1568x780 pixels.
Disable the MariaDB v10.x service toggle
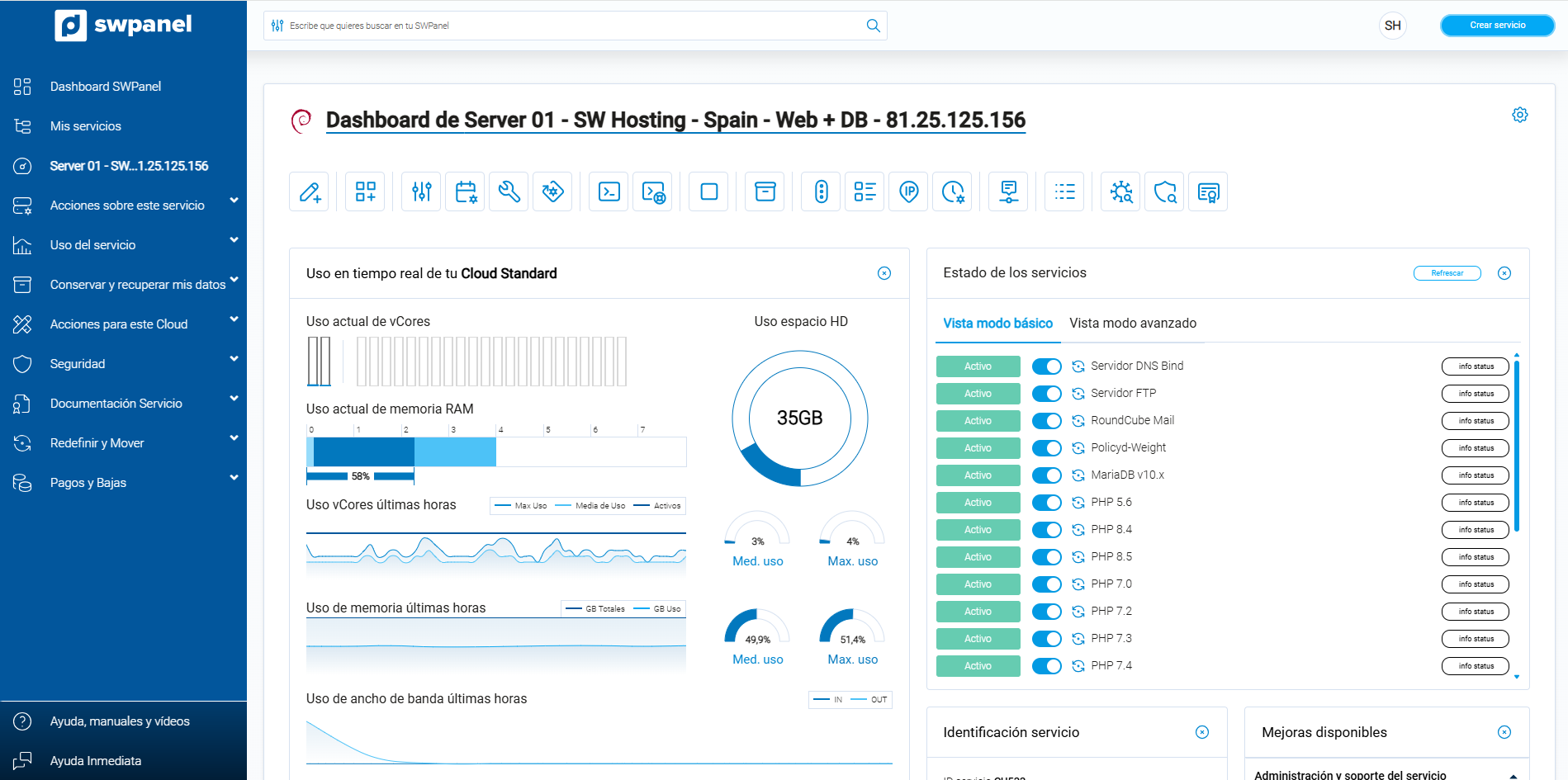coord(1047,475)
